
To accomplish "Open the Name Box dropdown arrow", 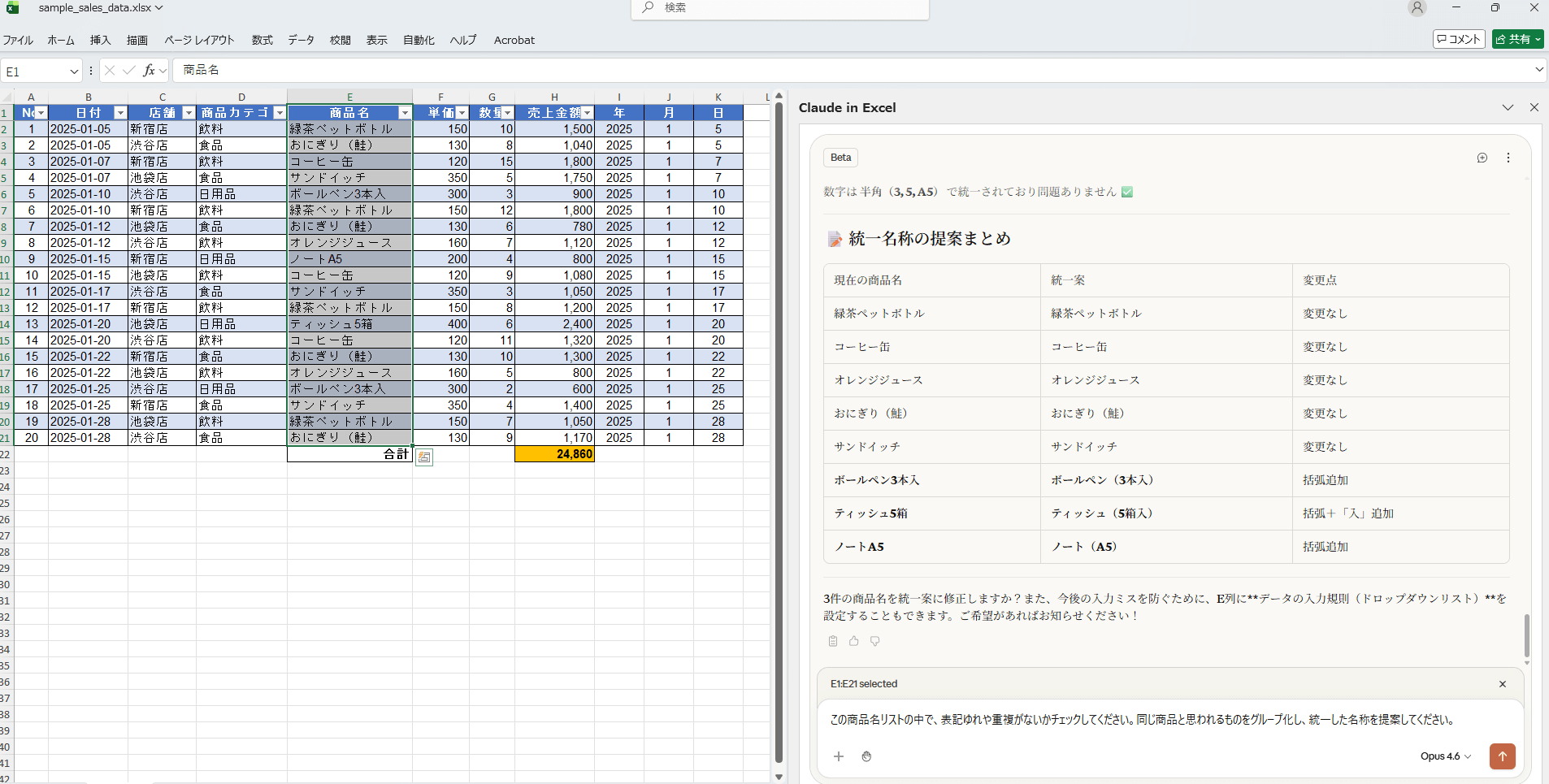I will click(x=74, y=71).
